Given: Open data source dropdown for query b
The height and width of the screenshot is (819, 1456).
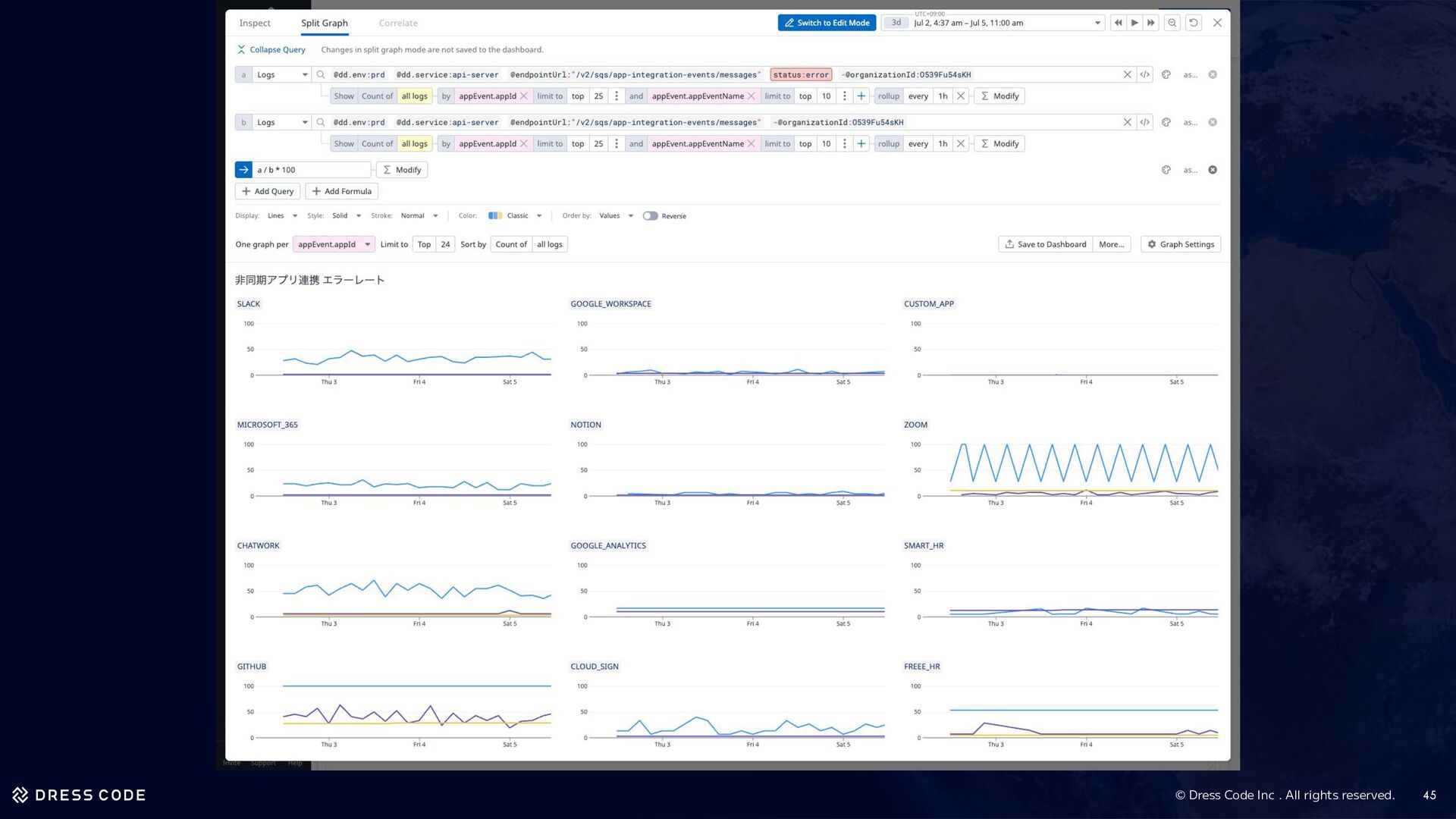Looking at the screenshot, I should (282, 122).
